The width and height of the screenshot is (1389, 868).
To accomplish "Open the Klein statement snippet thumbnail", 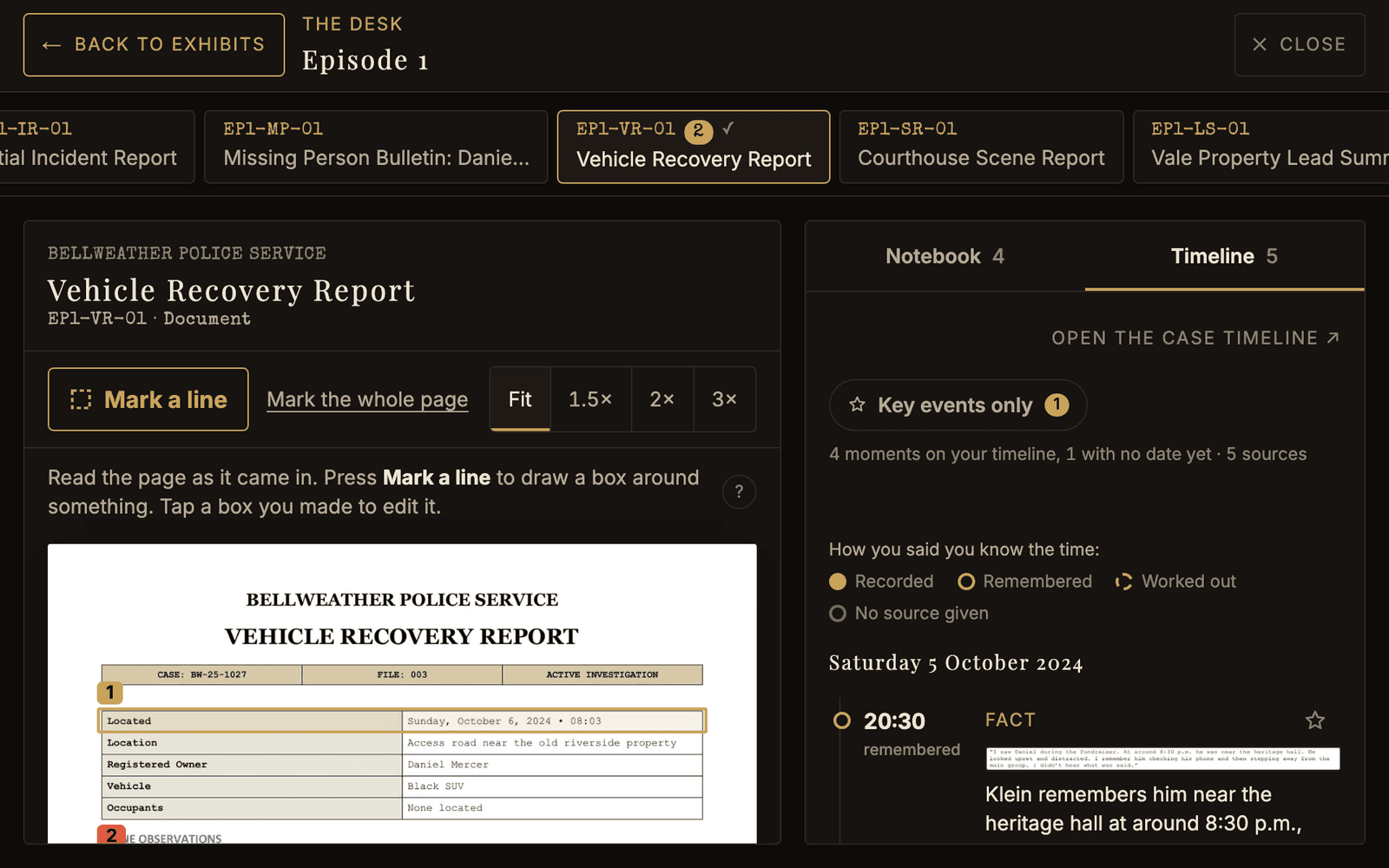I will [x=1162, y=759].
